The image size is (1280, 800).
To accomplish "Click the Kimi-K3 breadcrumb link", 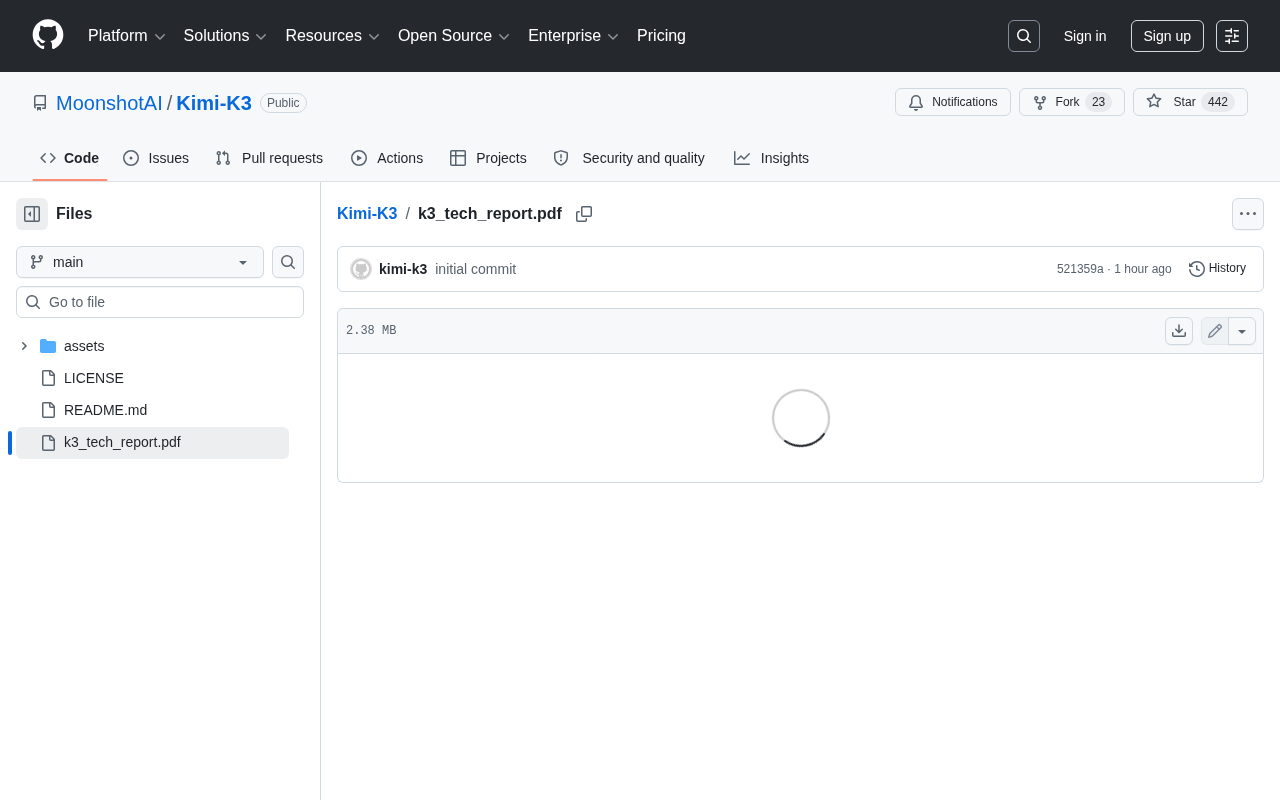I will click(367, 214).
